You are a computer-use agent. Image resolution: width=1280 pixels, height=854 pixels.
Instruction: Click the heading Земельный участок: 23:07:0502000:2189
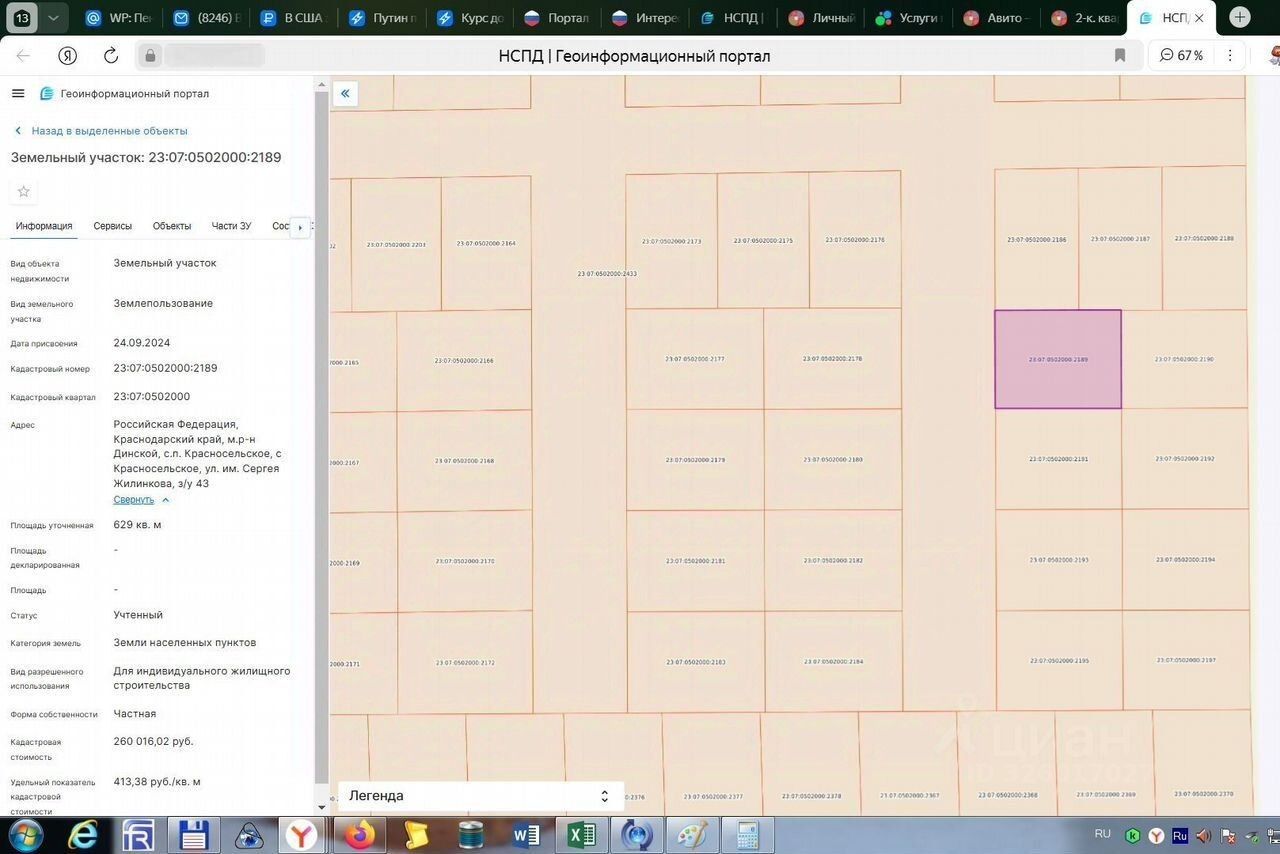(146, 158)
